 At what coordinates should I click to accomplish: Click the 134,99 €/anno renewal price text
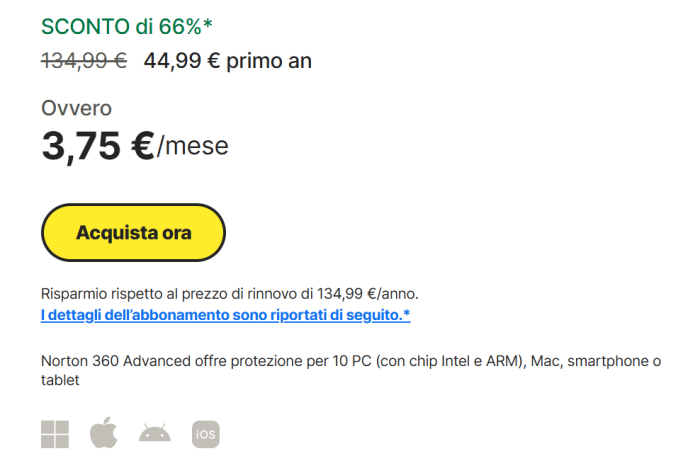[x=367, y=294]
